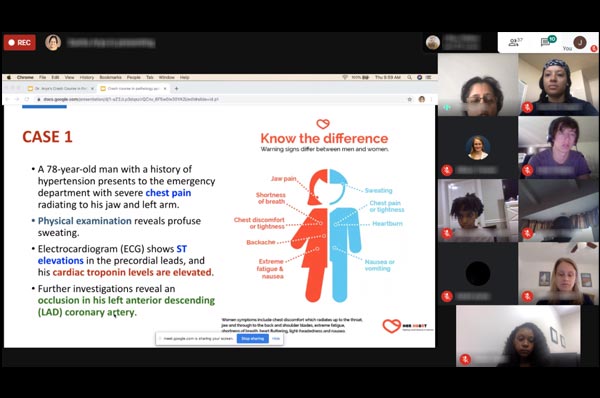The image size is (600, 398).
Task: Open the People menu in Chrome
Action: (134, 77)
